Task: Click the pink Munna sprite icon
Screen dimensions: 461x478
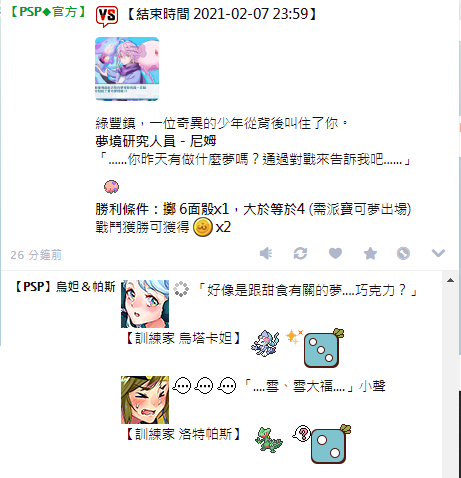Action: 111,187
